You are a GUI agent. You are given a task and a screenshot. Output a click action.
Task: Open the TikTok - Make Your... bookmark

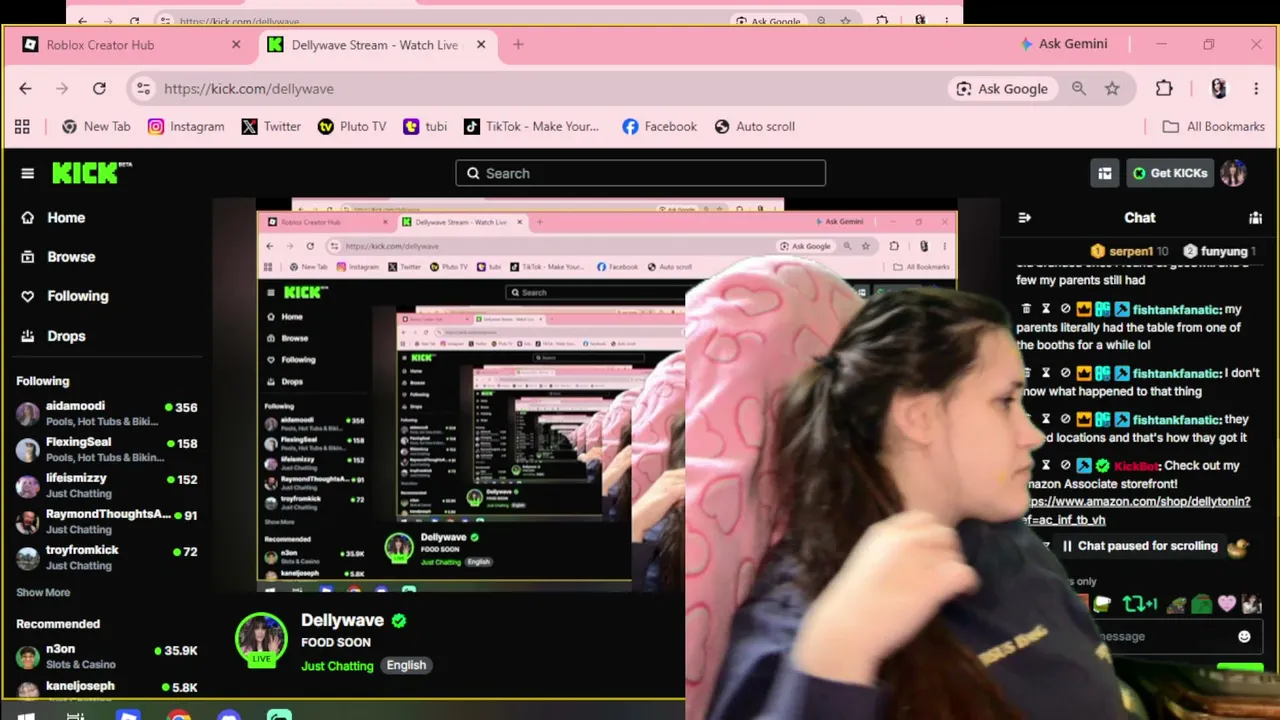[x=531, y=126]
